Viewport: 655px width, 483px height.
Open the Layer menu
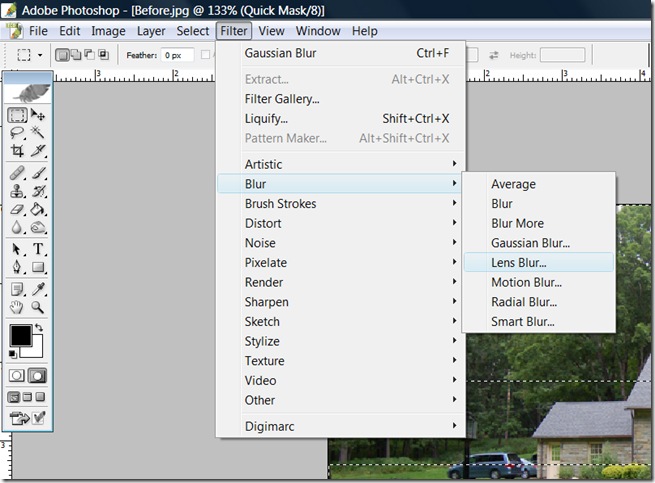point(151,31)
